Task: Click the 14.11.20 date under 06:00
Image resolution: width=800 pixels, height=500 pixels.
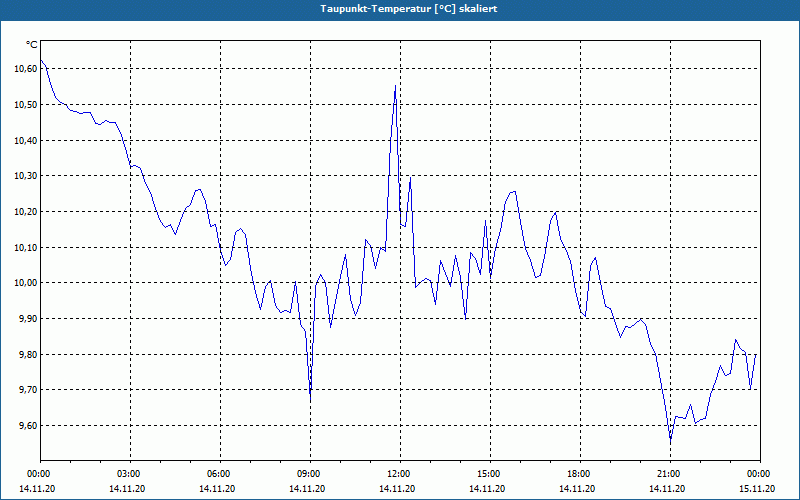Action: [217, 489]
